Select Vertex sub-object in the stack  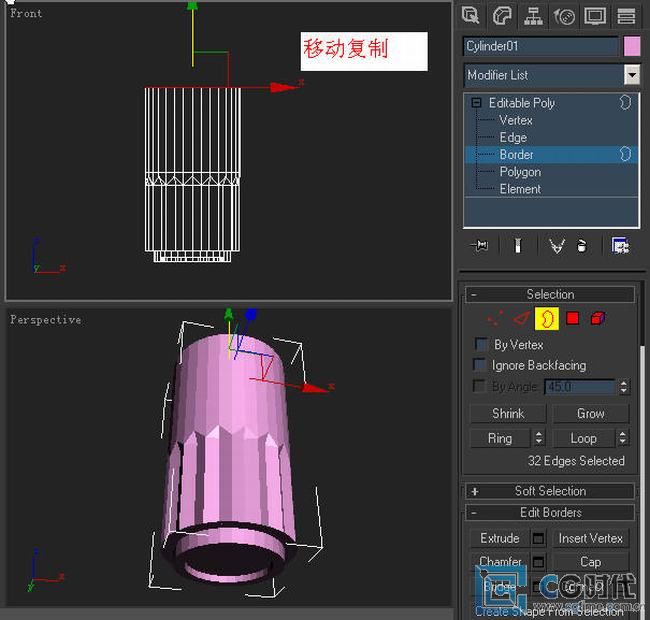(516, 120)
